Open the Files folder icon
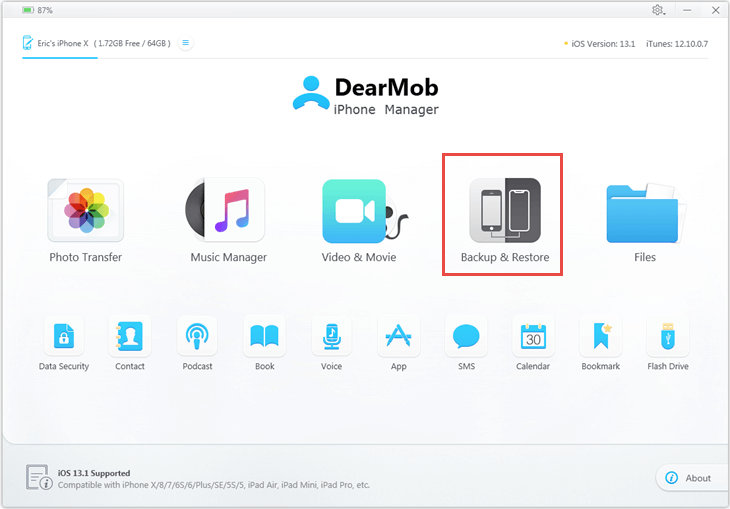 tap(645, 212)
